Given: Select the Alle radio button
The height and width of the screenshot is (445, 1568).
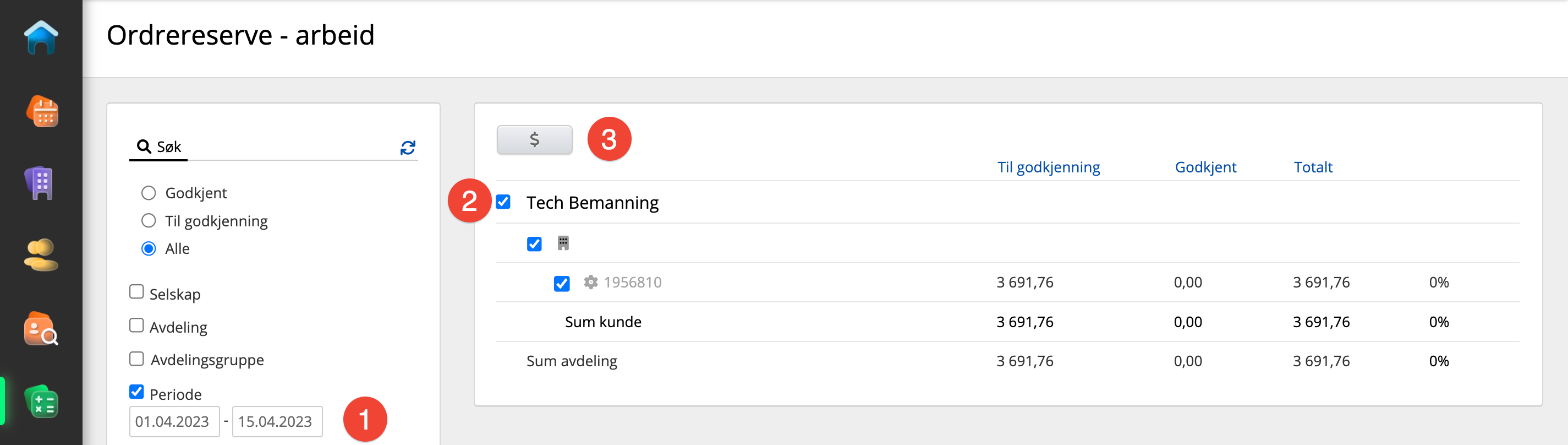Looking at the screenshot, I should 149,249.
